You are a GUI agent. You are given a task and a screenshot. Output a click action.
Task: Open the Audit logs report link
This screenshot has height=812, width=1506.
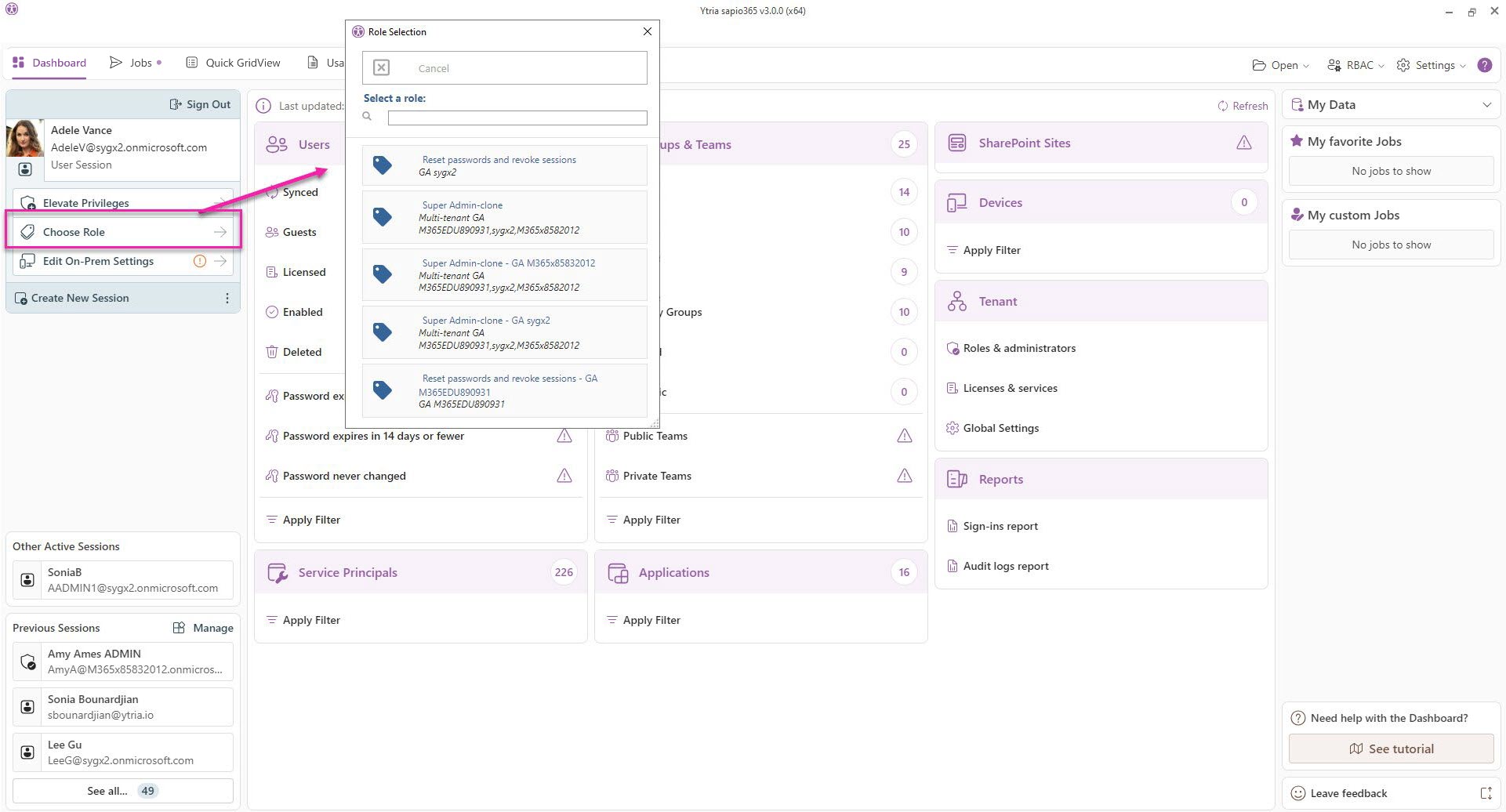click(1005, 566)
